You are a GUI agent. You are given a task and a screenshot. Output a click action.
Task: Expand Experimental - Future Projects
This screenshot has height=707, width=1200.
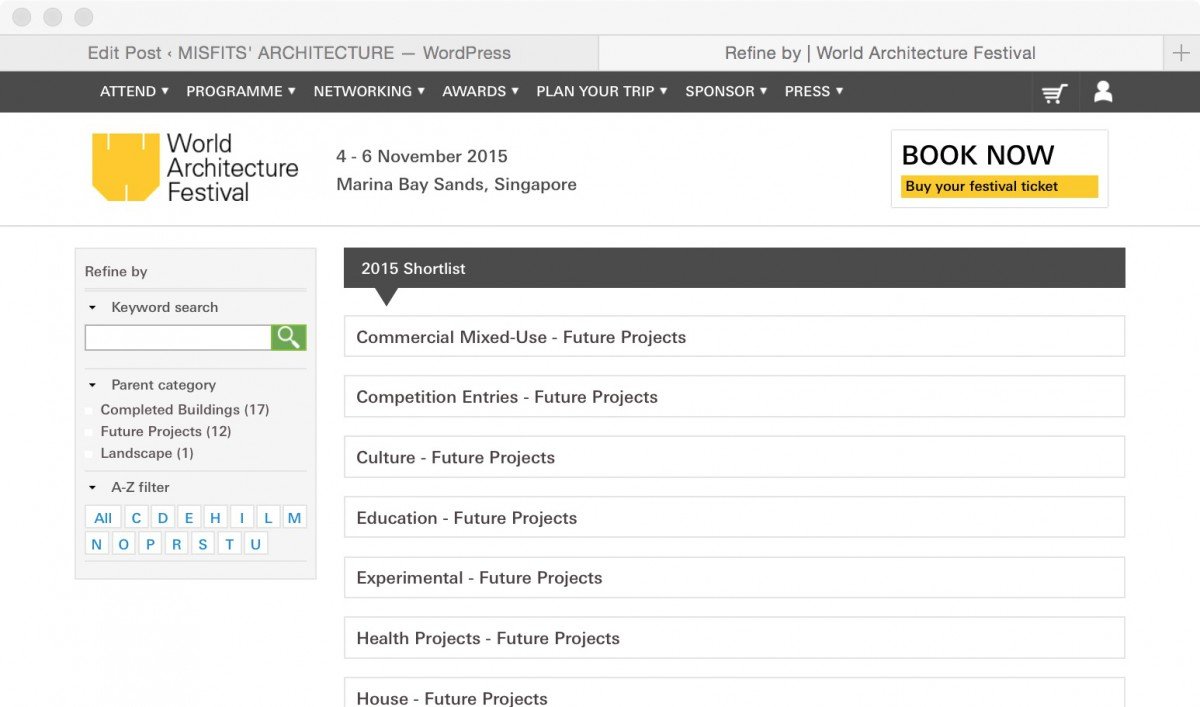[x=734, y=577]
